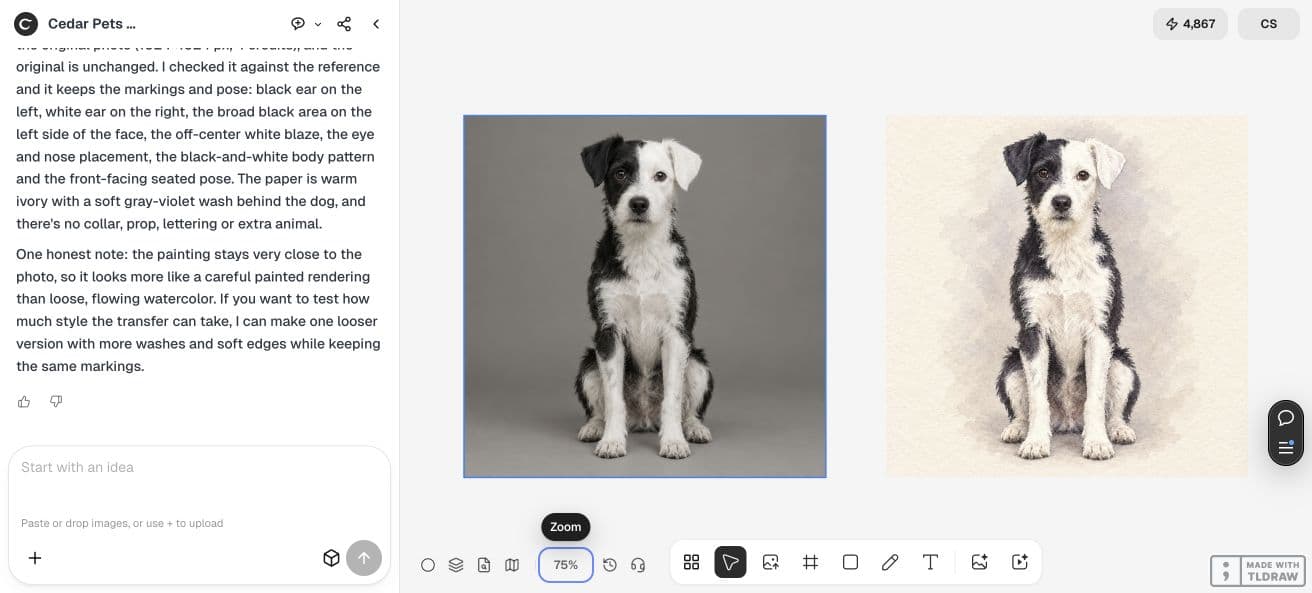The width and height of the screenshot is (1312, 593).
Task: Toggle the minimap icon
Action: 512,565
